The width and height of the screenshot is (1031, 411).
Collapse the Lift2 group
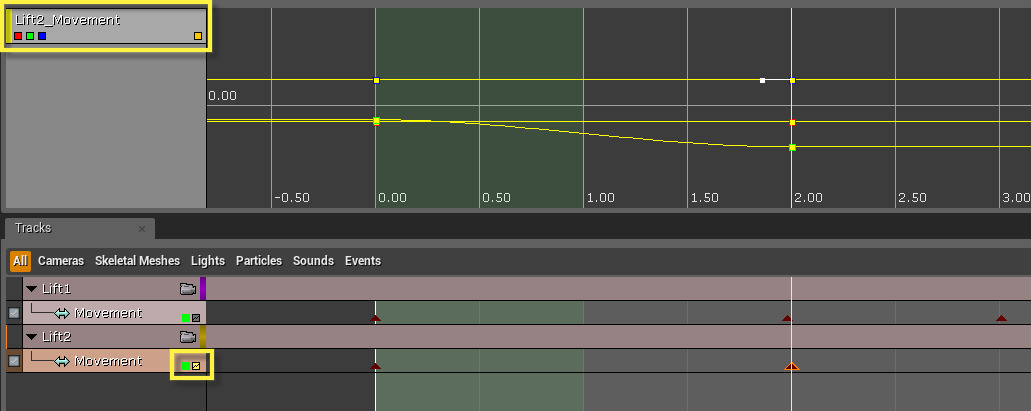click(31, 337)
